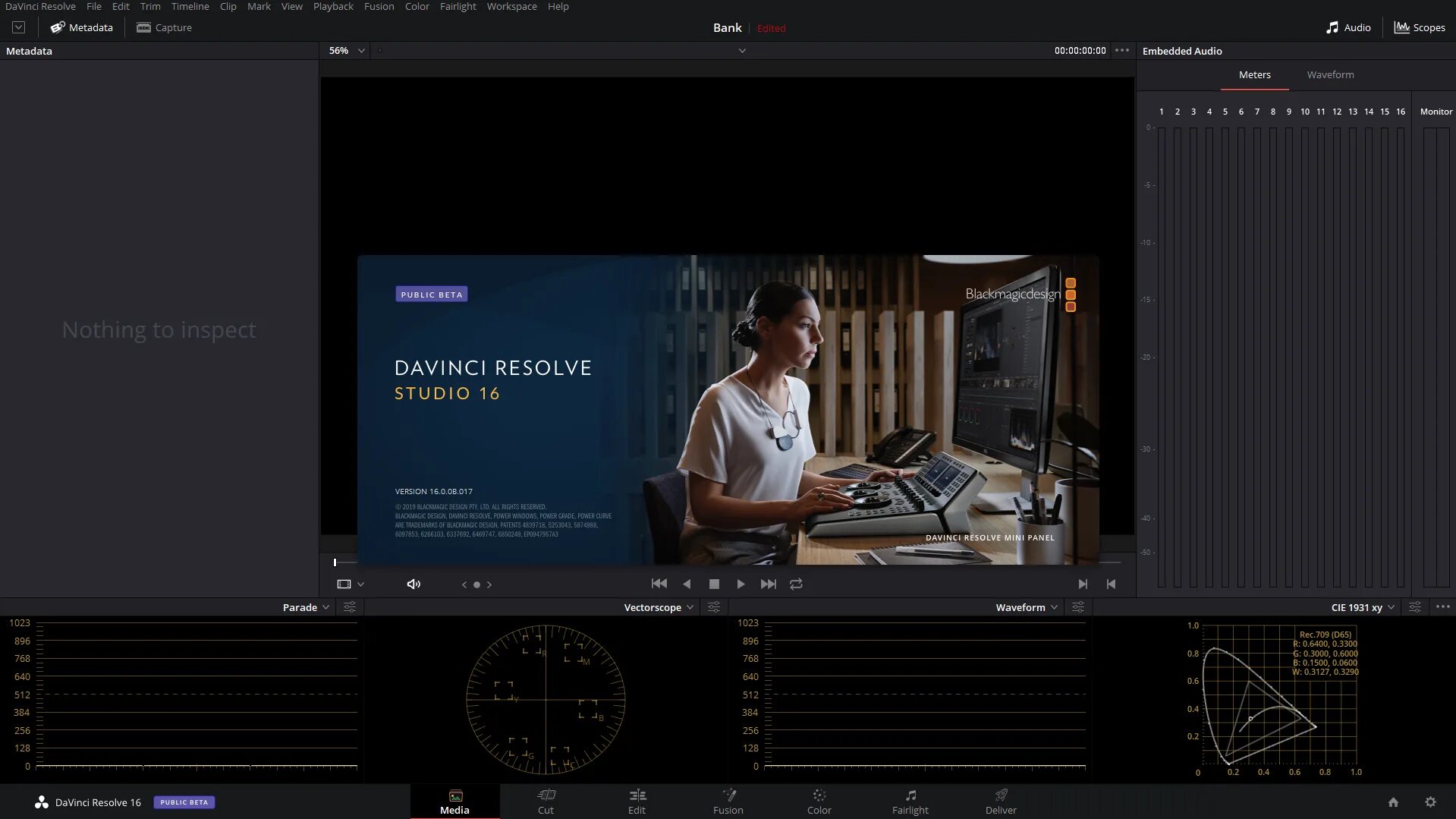Open the File menu
1456x819 pixels.
[94, 6]
